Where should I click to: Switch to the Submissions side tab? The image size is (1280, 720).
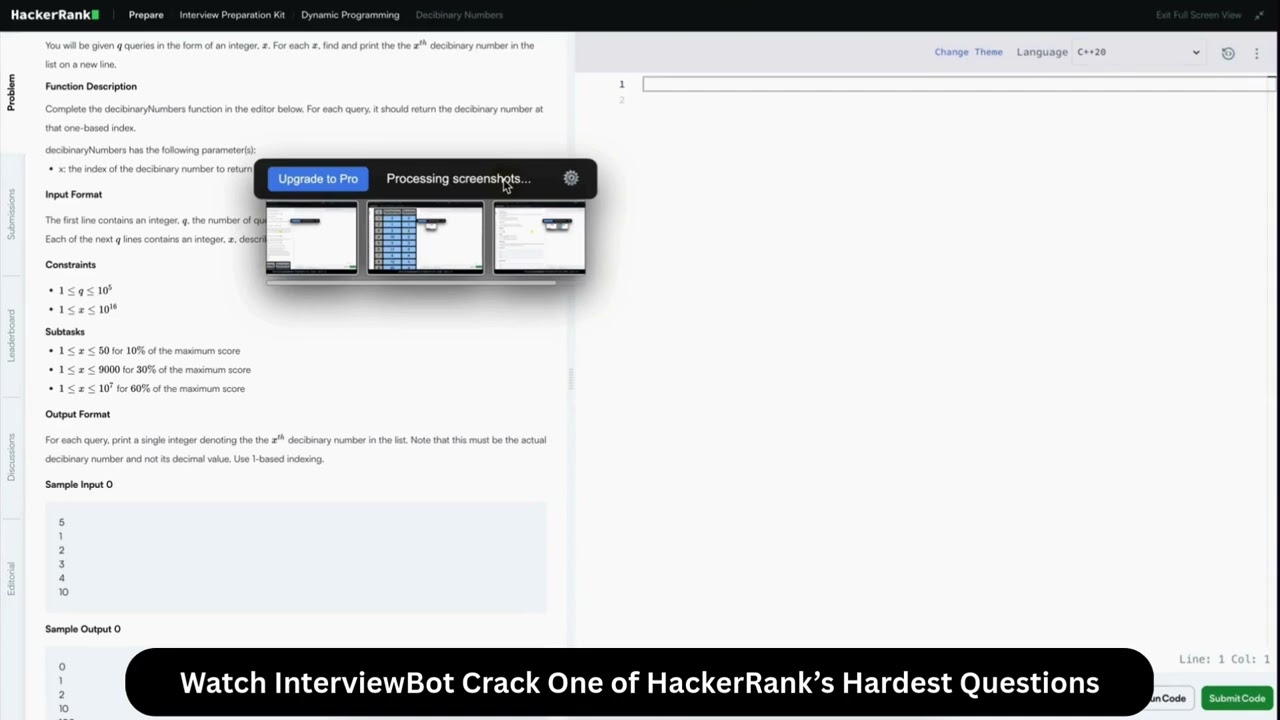12,214
